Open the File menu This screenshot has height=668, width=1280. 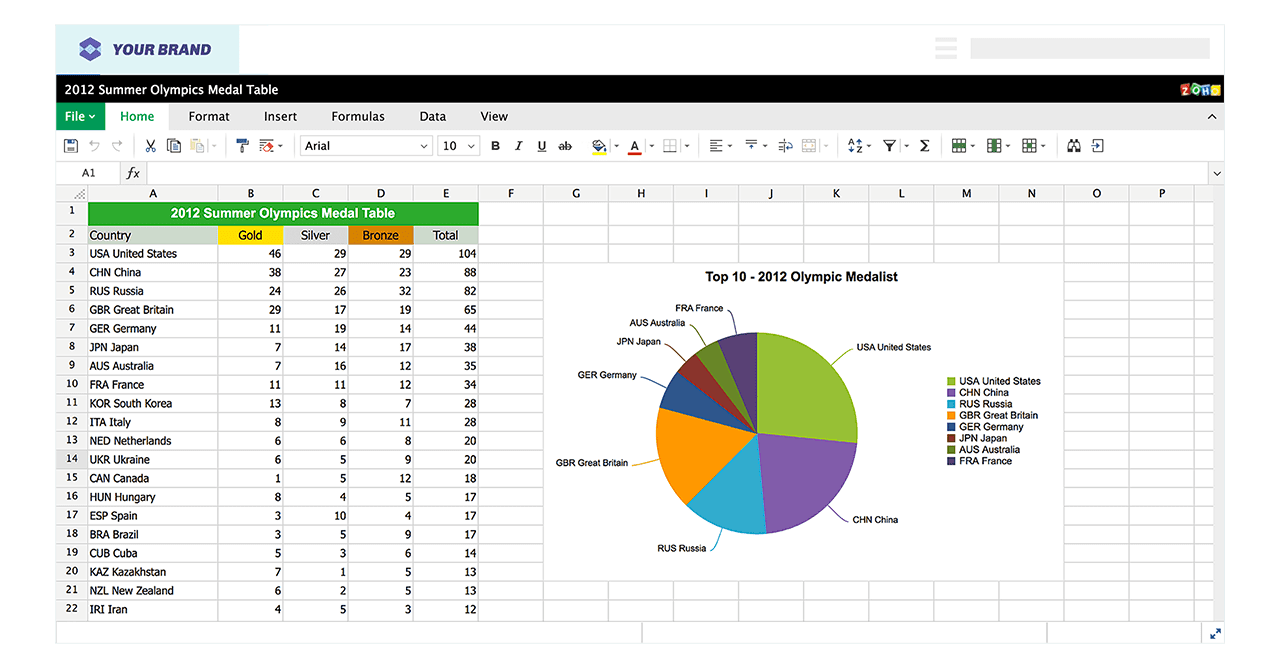click(80, 116)
